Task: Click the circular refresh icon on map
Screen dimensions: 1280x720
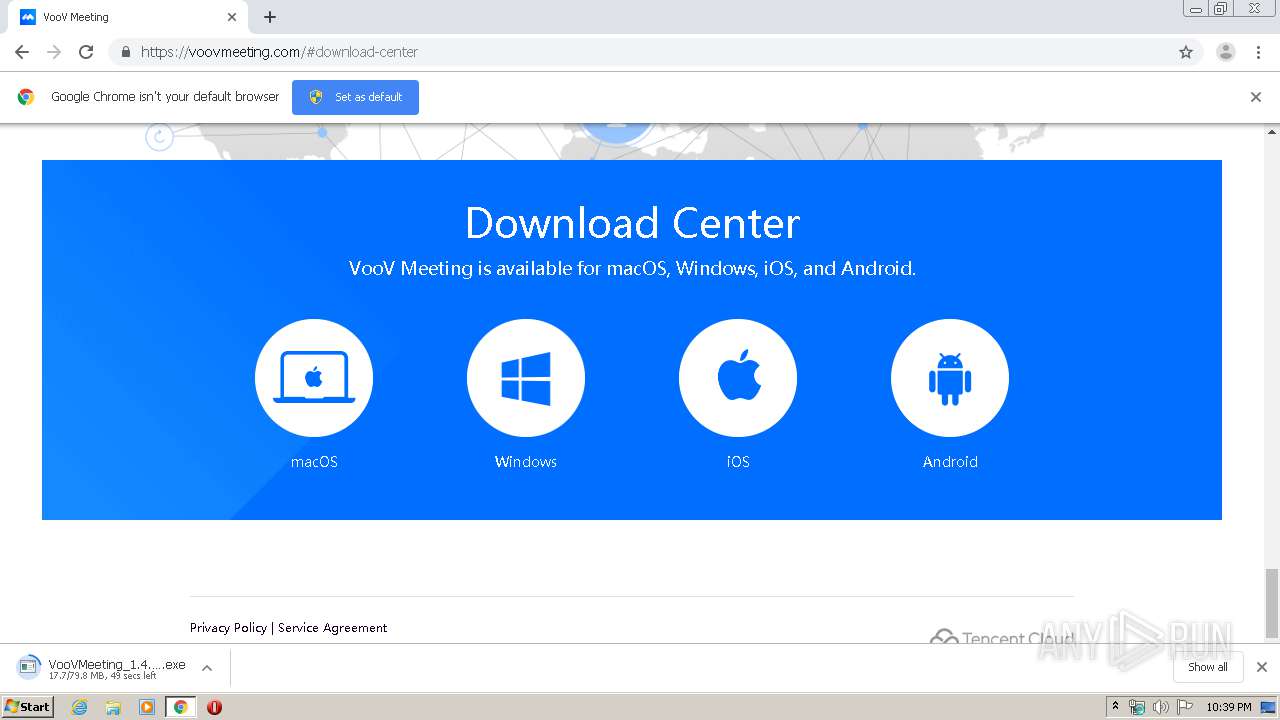Action: tap(160, 137)
